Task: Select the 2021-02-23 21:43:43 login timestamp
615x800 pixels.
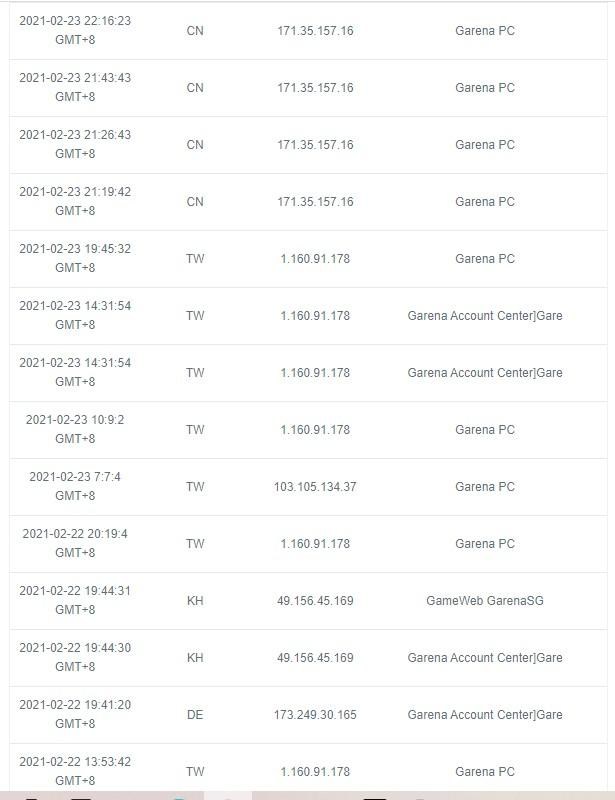Action: (75, 87)
